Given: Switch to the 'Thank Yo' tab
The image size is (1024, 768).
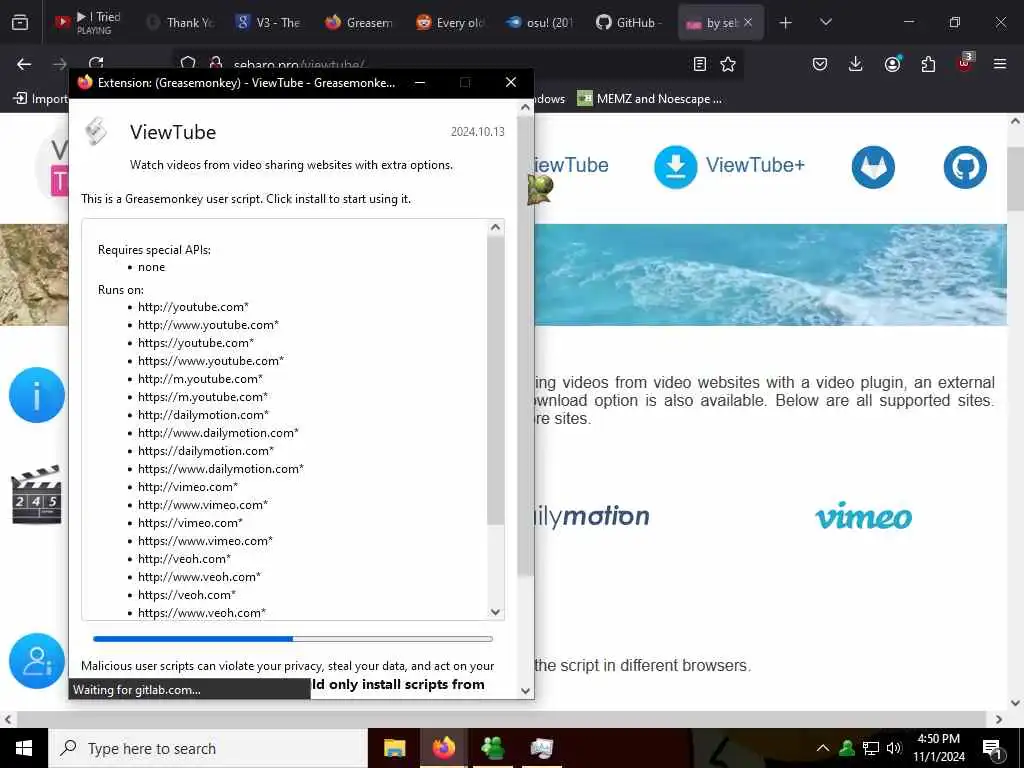Looking at the screenshot, I should click(x=181, y=22).
